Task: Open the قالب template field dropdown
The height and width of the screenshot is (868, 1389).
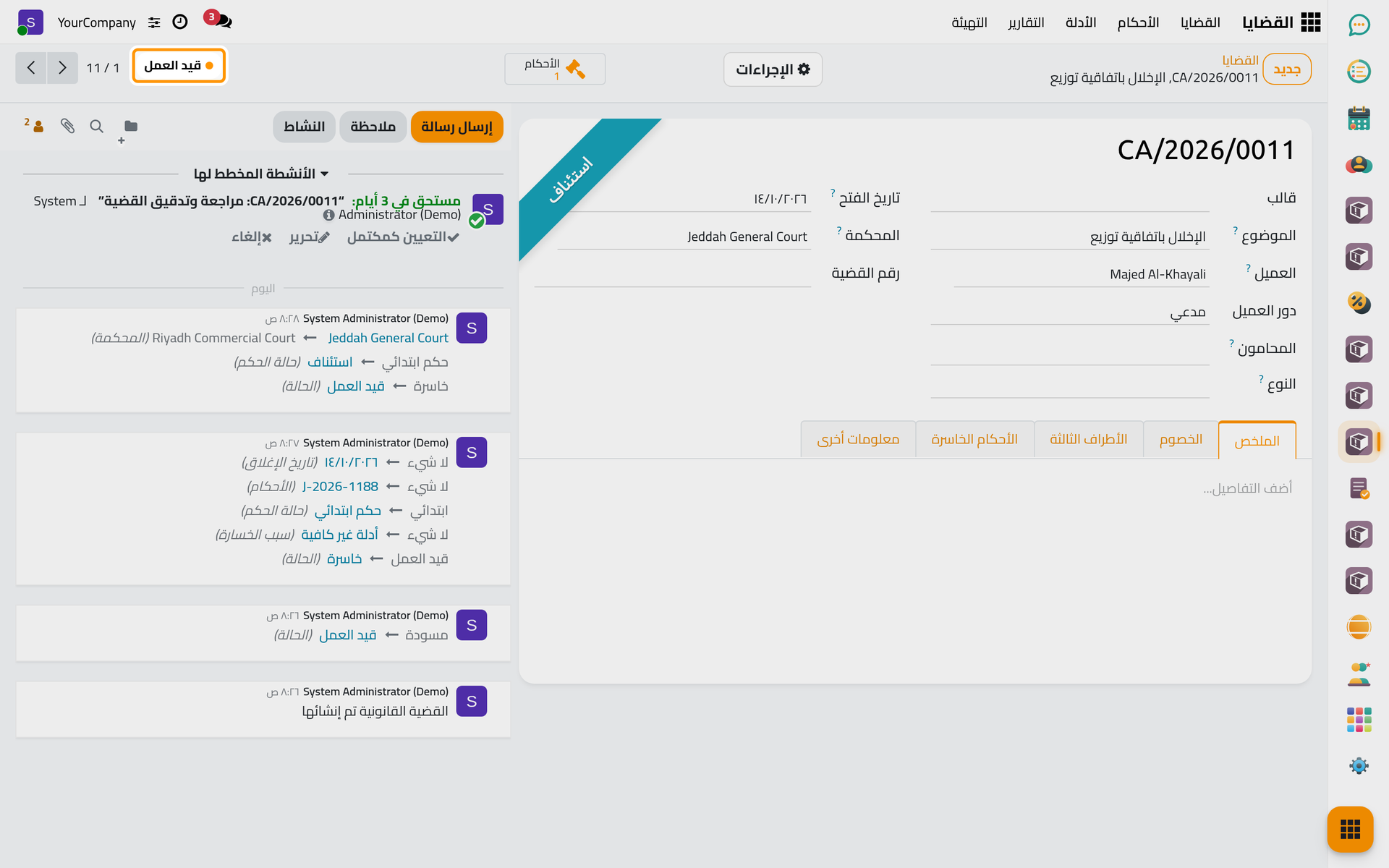Action: pyautogui.click(x=1070, y=199)
